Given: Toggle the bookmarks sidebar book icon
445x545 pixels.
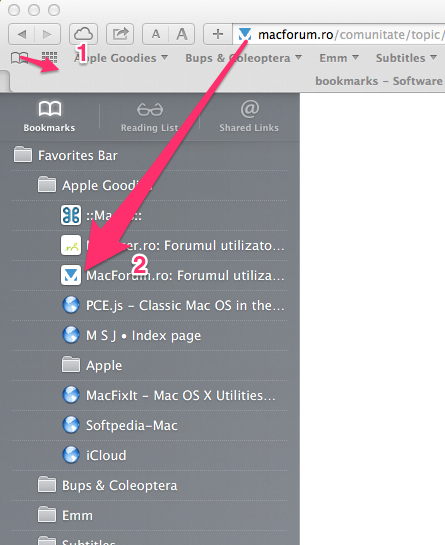Looking at the screenshot, I should (x=19, y=58).
